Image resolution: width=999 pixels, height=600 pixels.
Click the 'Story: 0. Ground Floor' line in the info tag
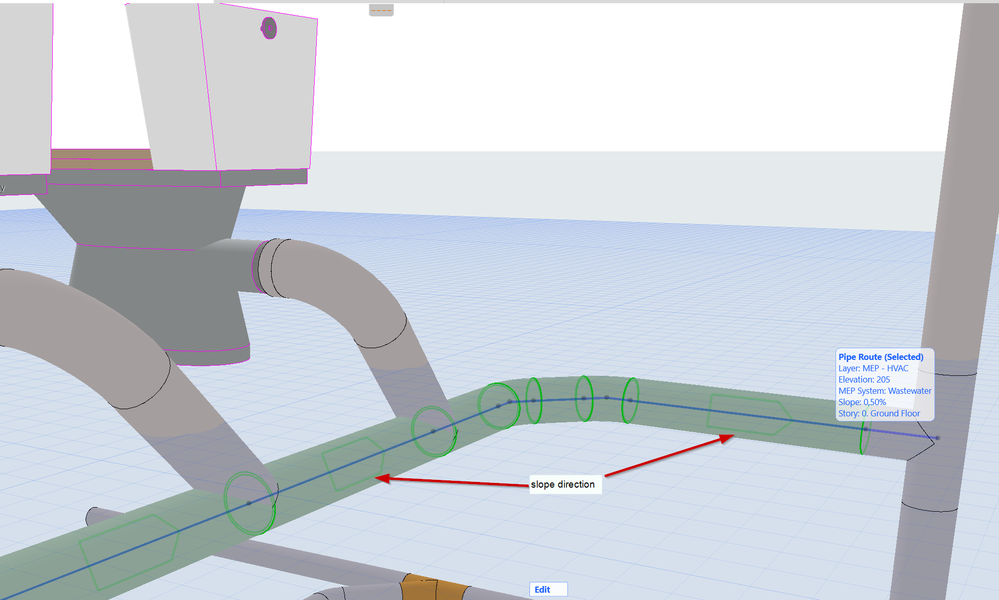pos(879,413)
